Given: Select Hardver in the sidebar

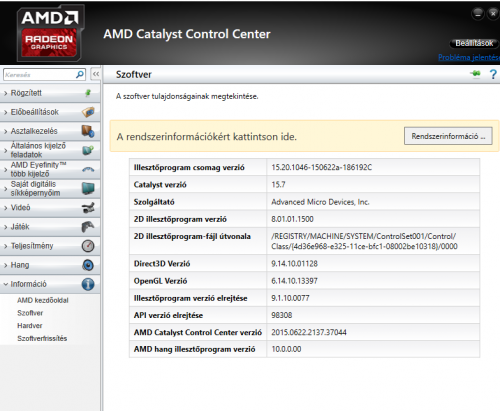Looking at the screenshot, I should 30,326.
